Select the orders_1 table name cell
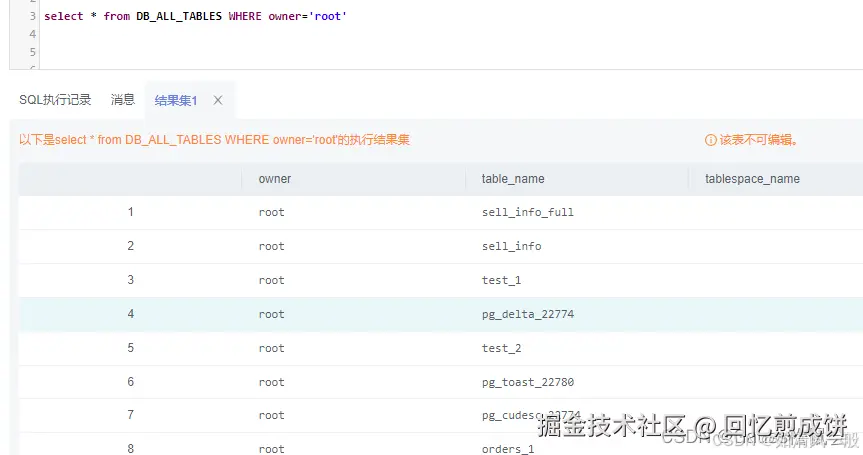 pyautogui.click(x=508, y=449)
